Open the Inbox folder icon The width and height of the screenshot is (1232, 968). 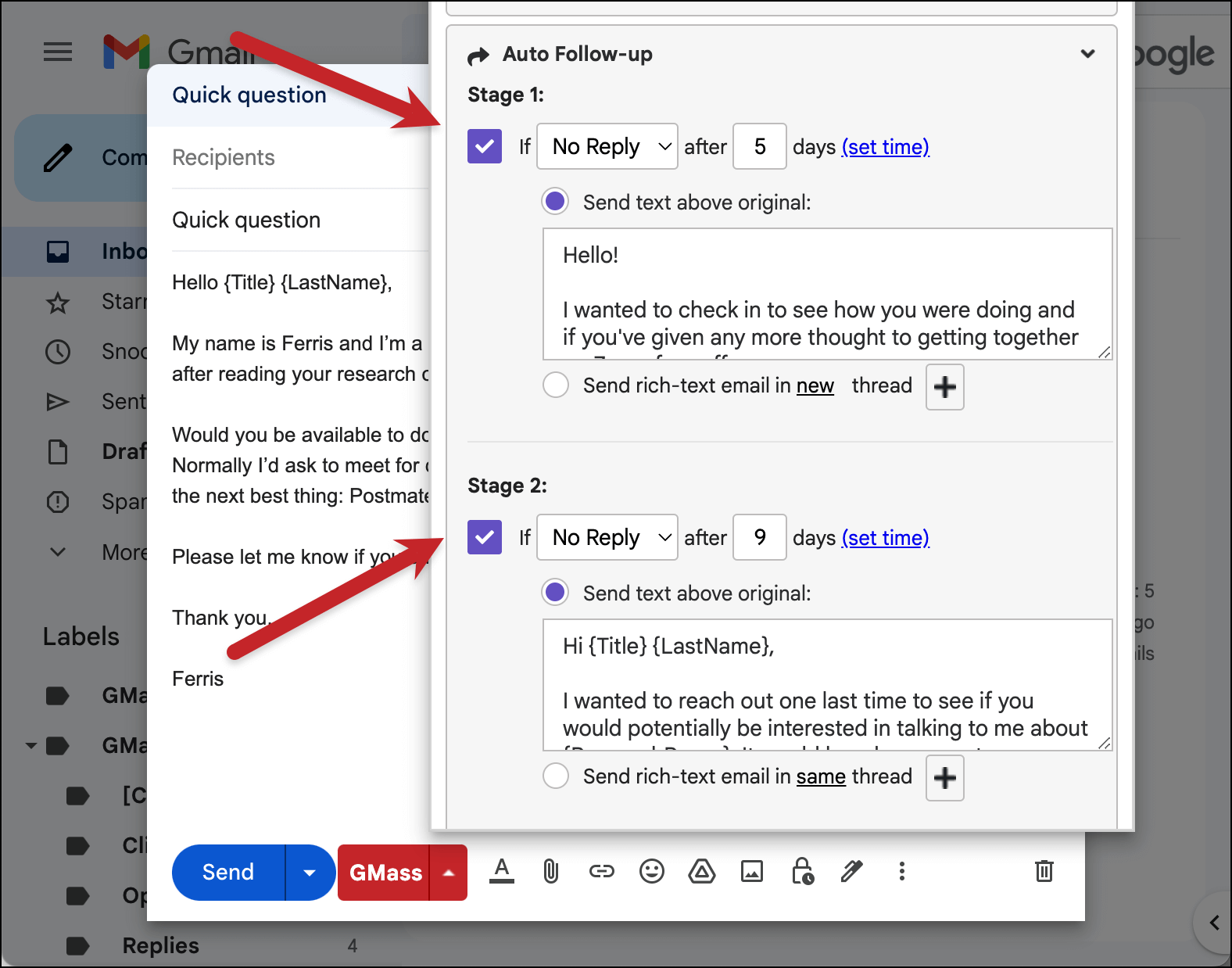(x=58, y=252)
